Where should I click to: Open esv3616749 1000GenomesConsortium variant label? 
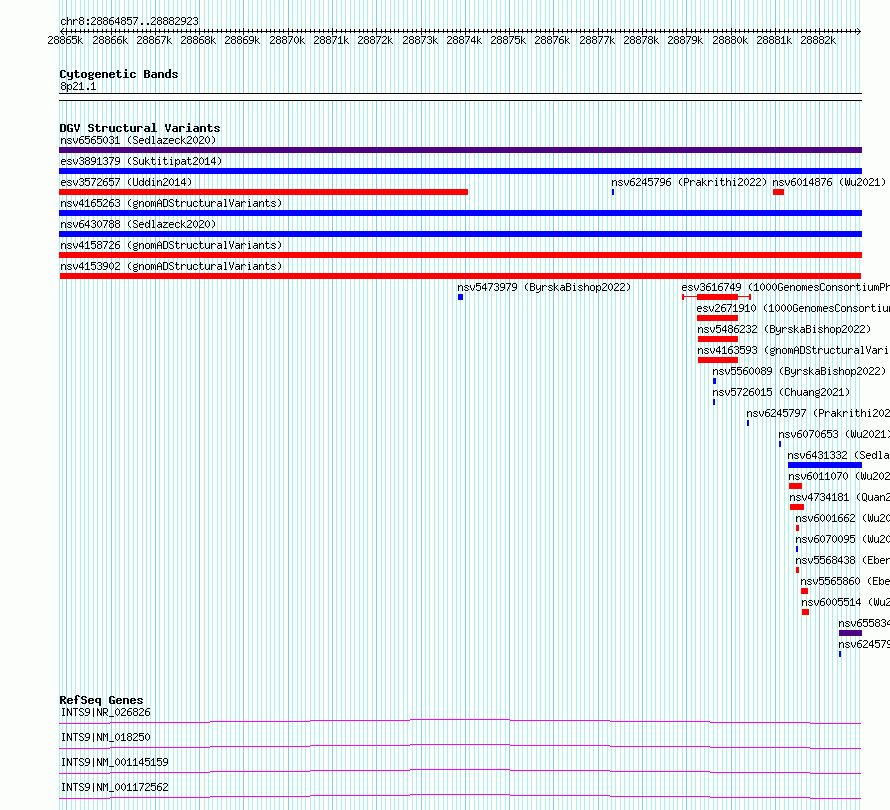click(x=785, y=287)
